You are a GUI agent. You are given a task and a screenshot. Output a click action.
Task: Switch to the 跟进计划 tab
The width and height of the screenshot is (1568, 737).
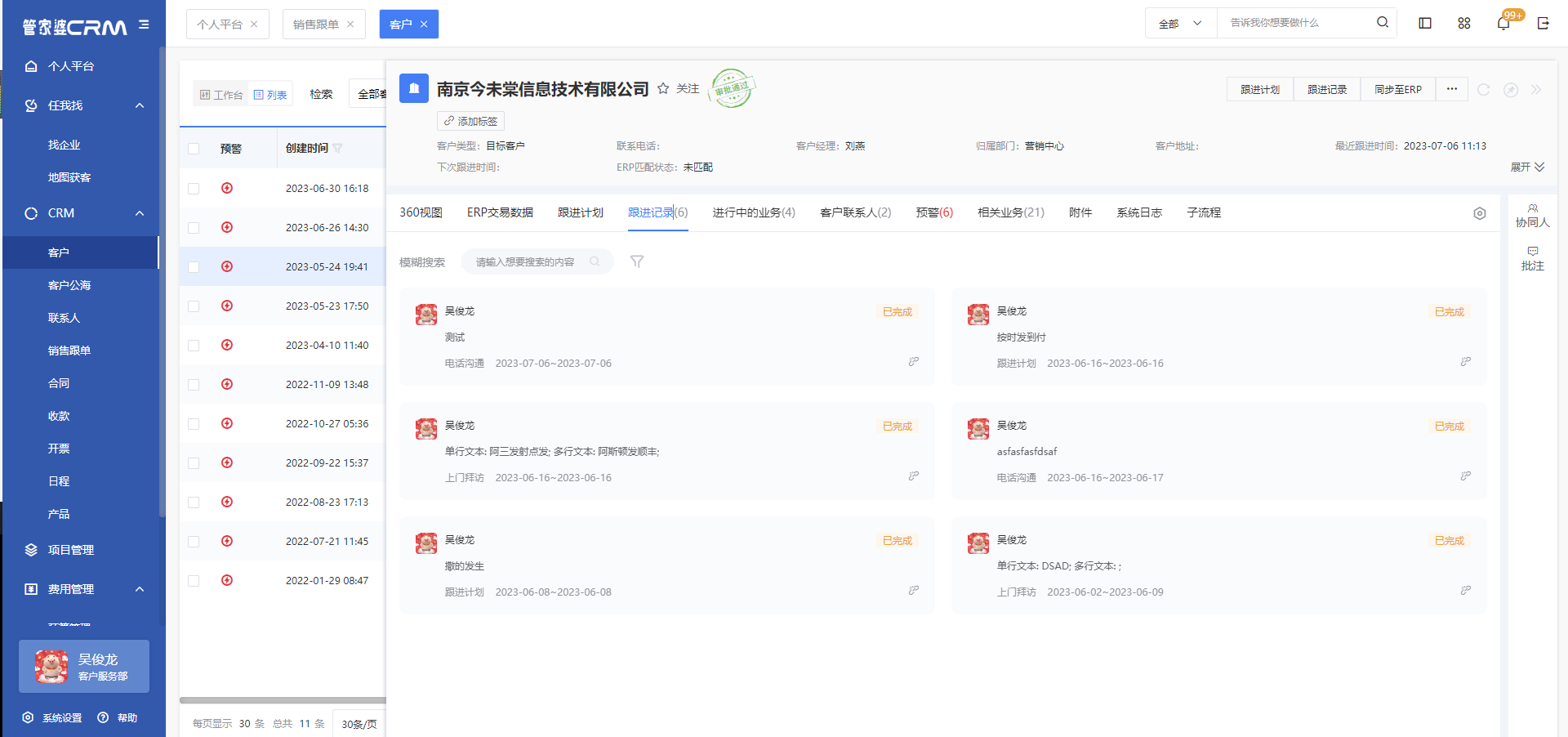coord(581,212)
